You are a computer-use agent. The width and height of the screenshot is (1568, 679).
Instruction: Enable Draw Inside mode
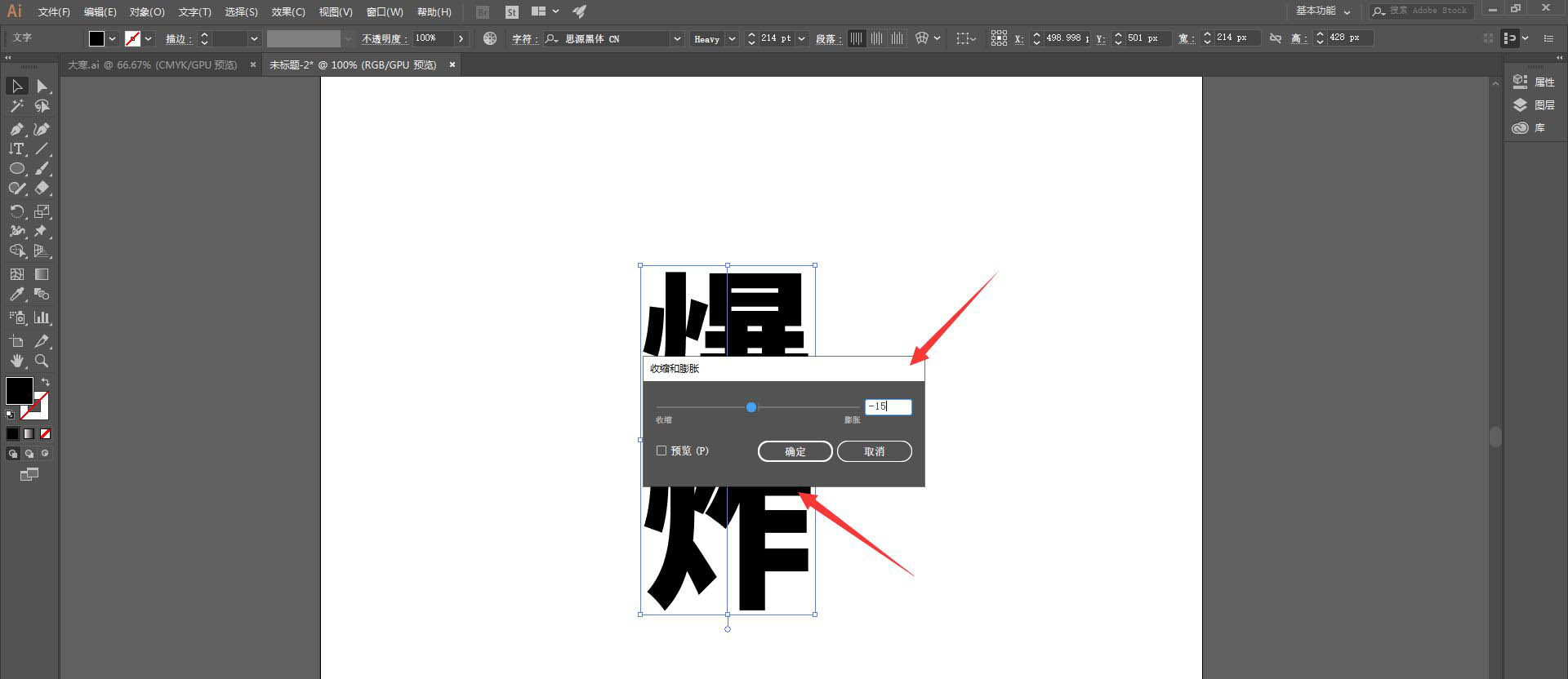coord(46,453)
